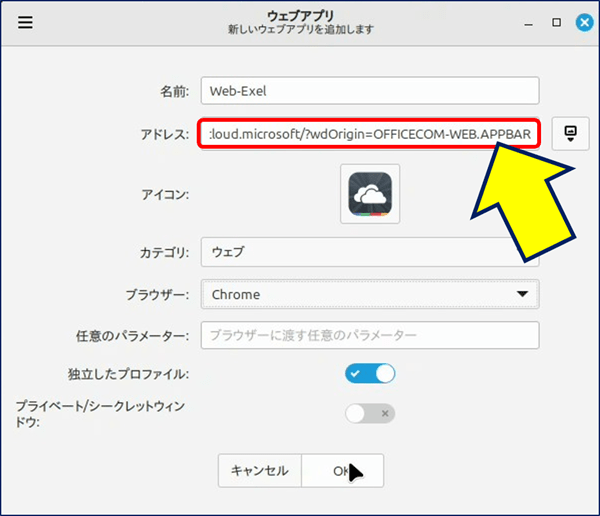
Task: Click the ブラウザー: label
Action: coord(157,295)
